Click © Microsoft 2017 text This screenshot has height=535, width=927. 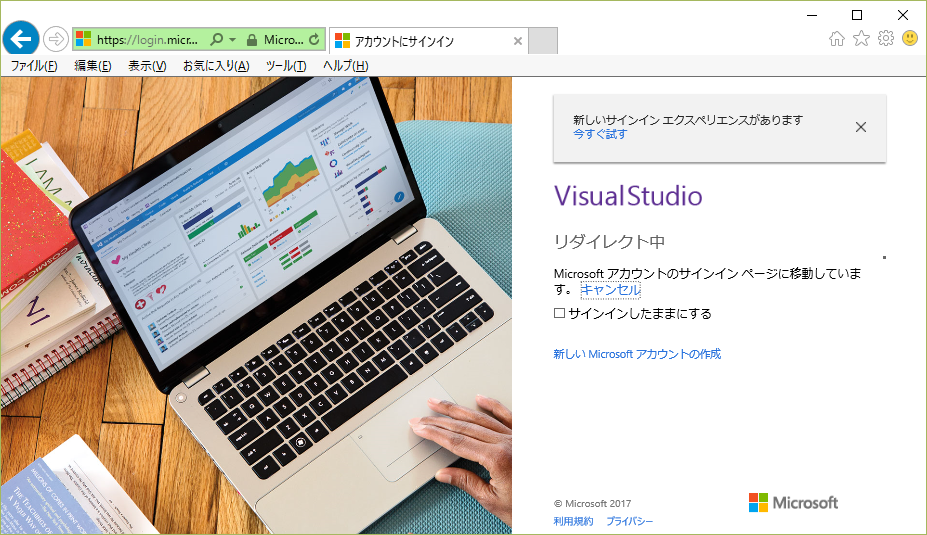coord(592,504)
